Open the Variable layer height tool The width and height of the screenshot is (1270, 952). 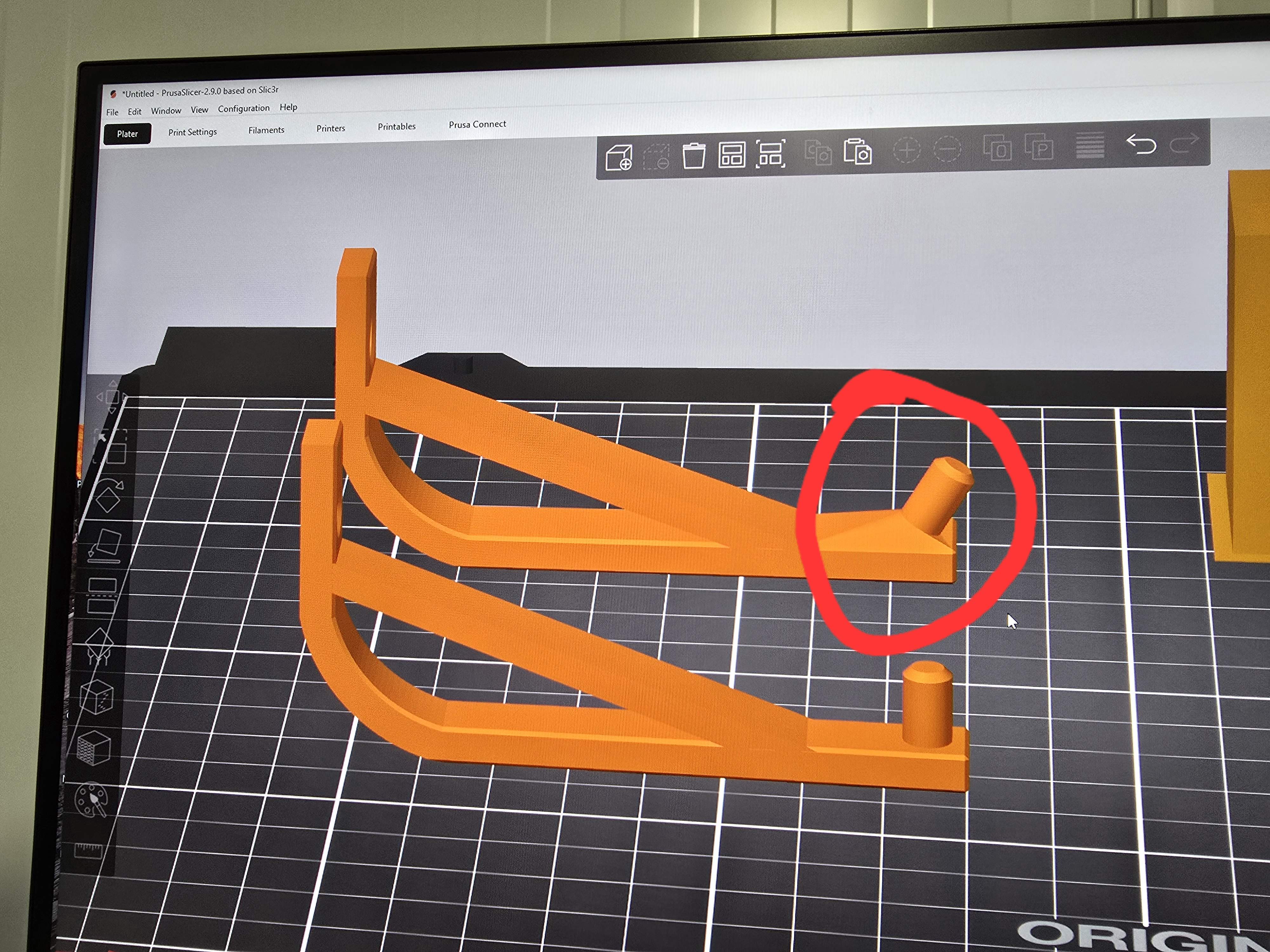(x=1090, y=145)
